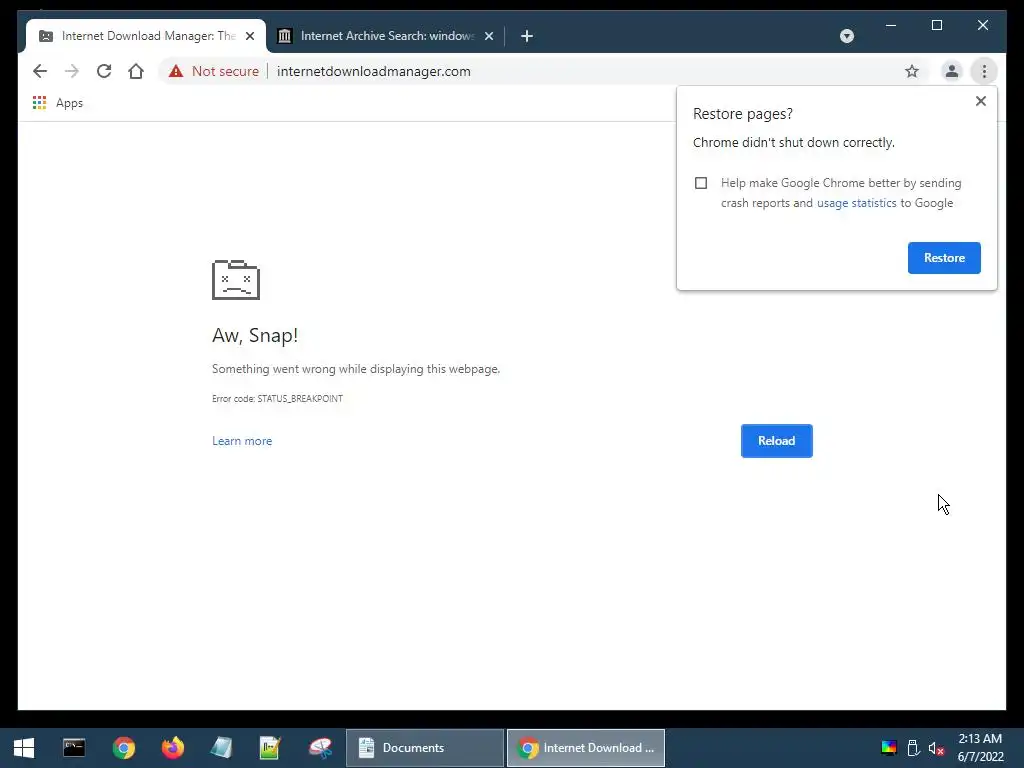
Task: Open the colorful display tray icon
Action: (x=889, y=748)
